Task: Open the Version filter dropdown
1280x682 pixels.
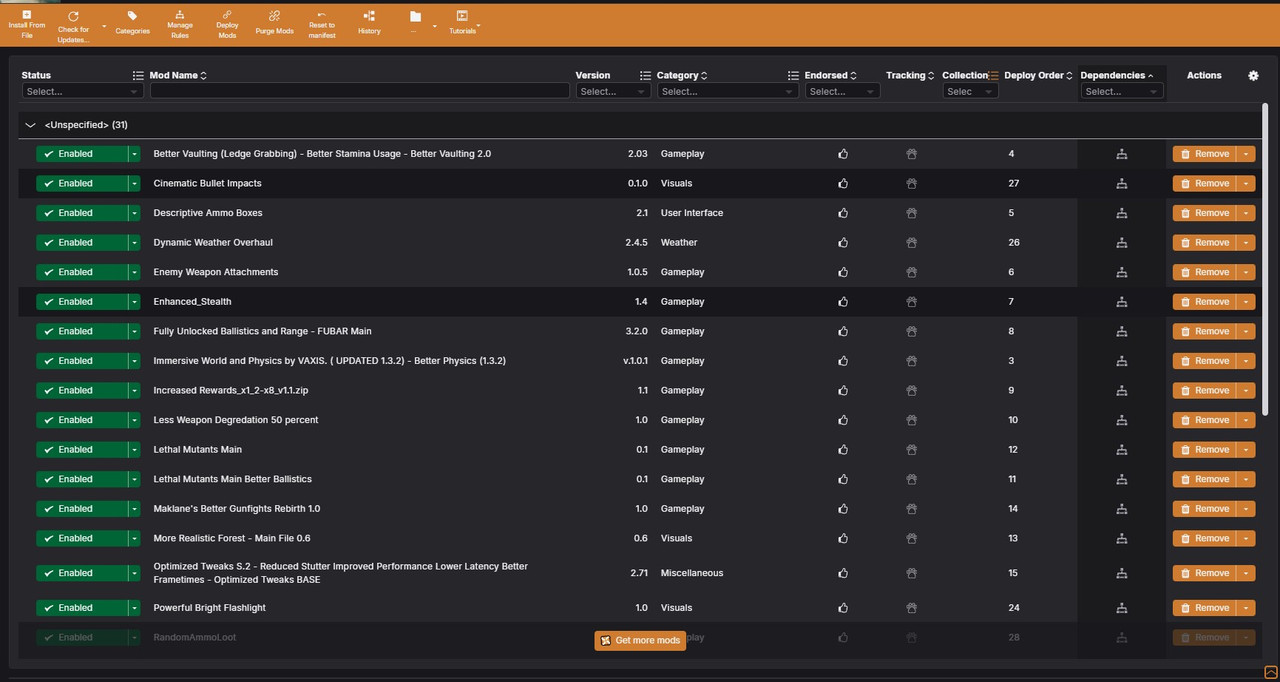Action: (x=613, y=91)
